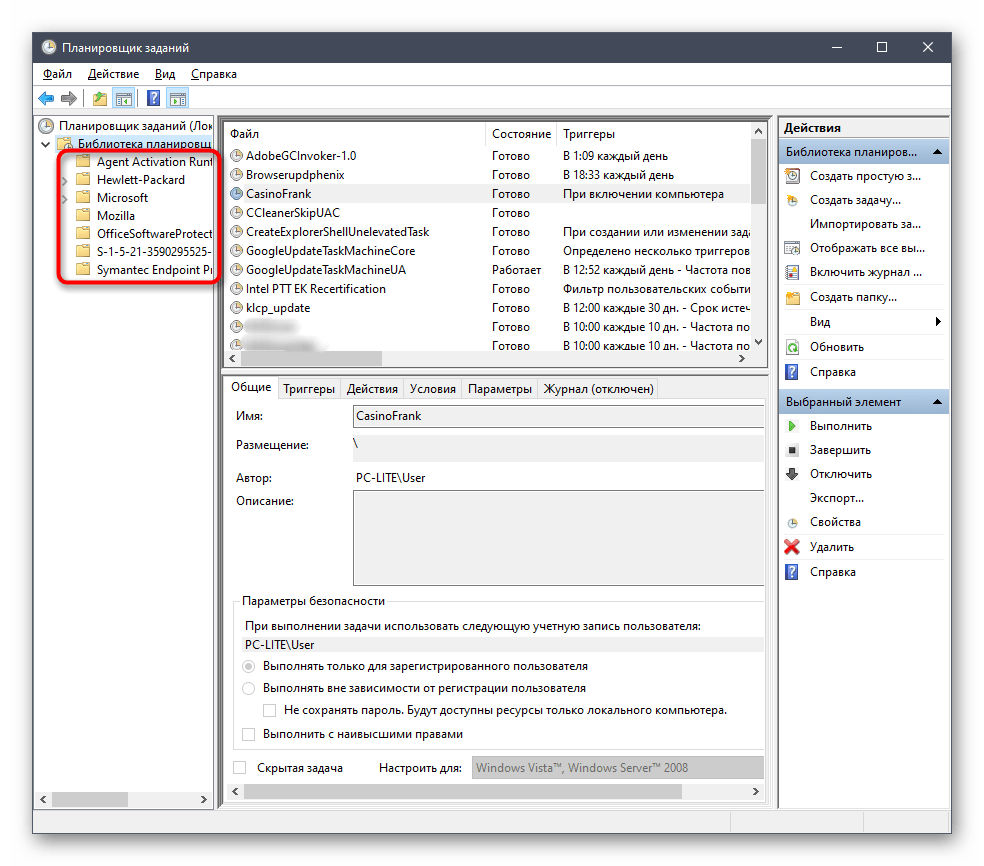Click the Создать простую задачу icon
984x866 pixels.
click(x=793, y=176)
